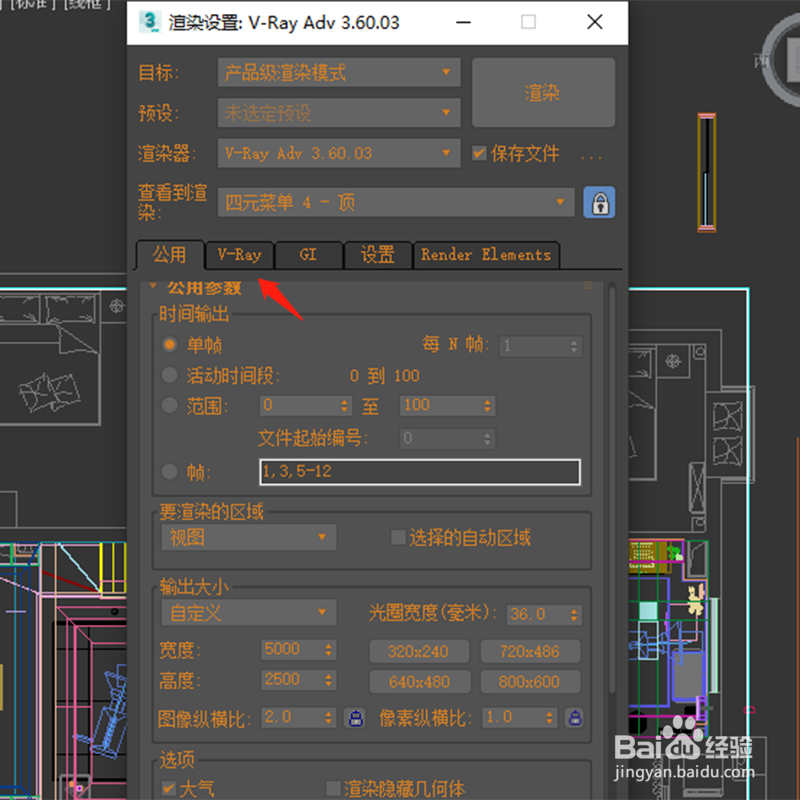
Task: Toggle the pixel aspect ratio lock icon
Action: [574, 718]
